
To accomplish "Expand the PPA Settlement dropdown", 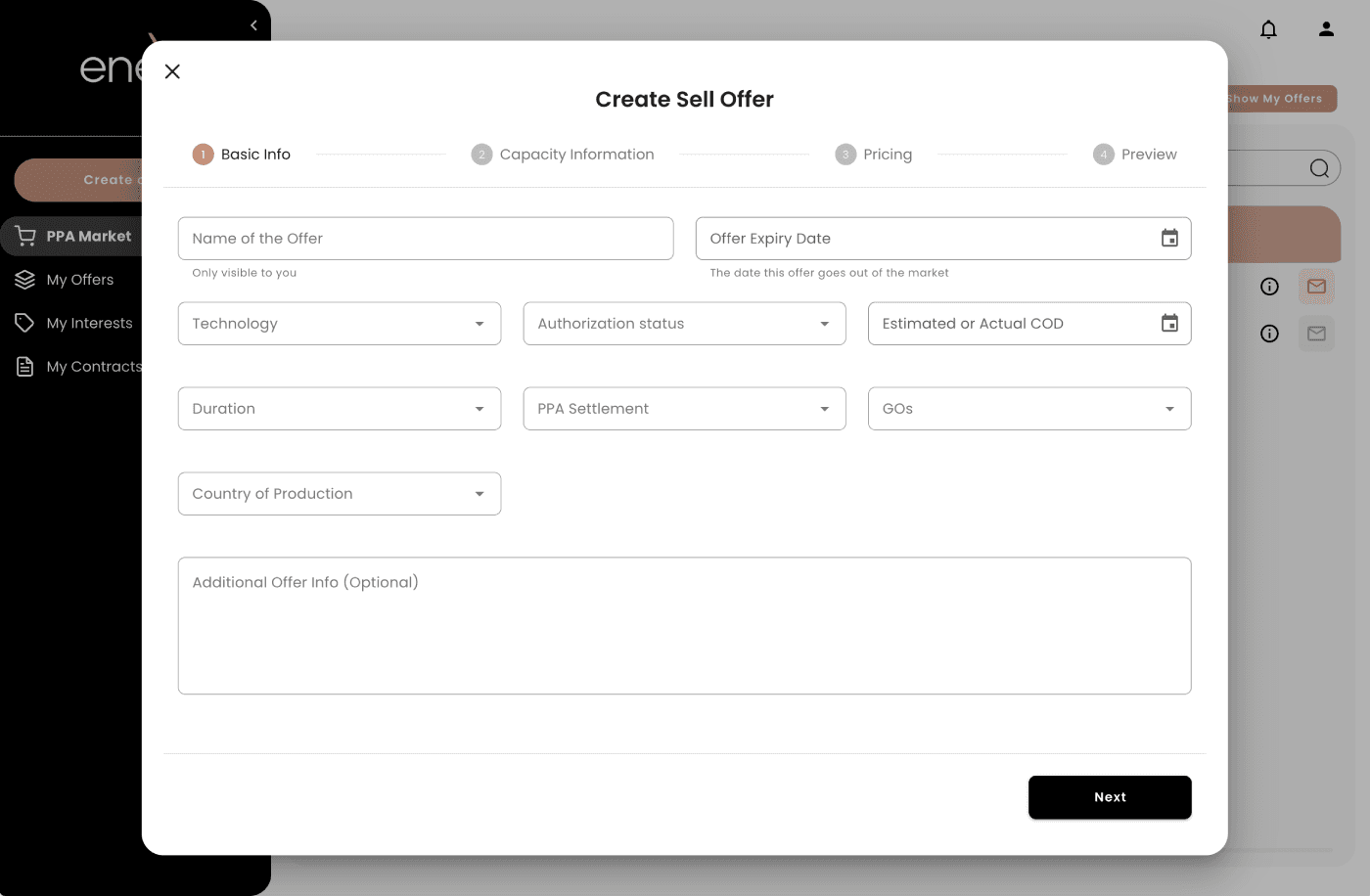I will (685, 409).
